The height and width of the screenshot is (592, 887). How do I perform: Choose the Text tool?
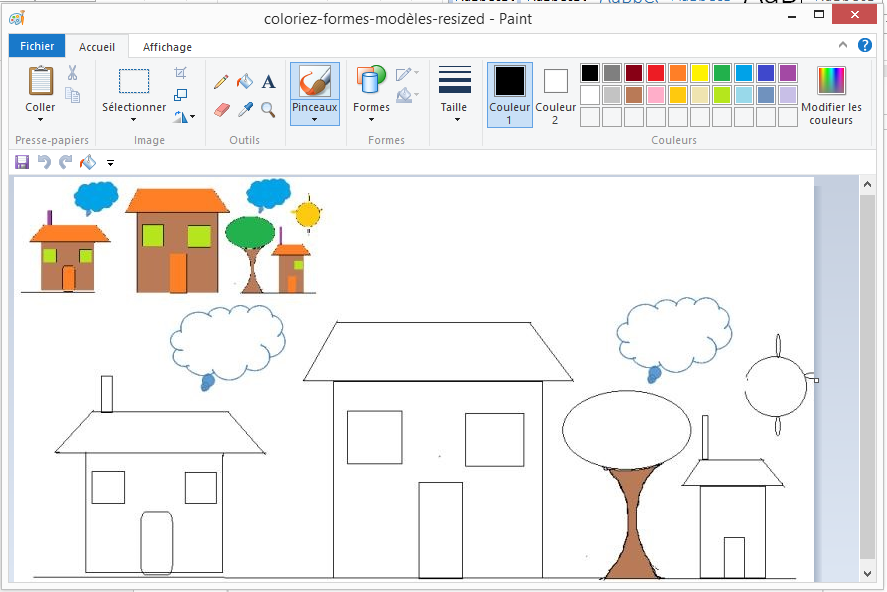coord(268,82)
